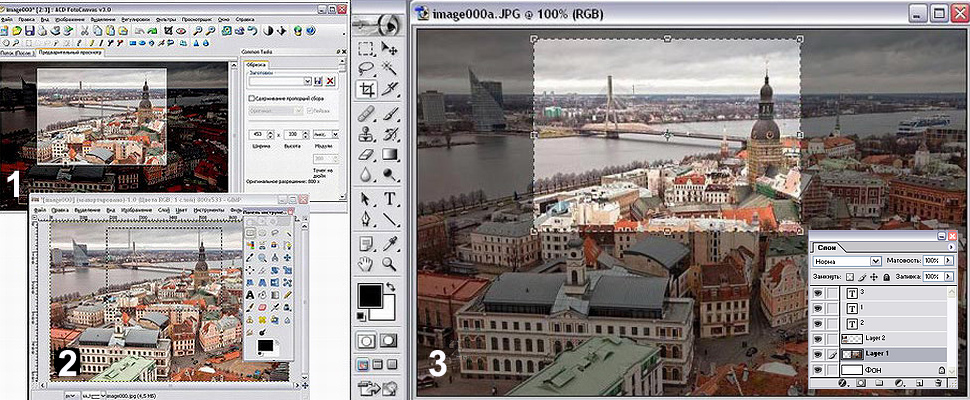Select the Rectangular Marquee tool in Photoshop
The width and height of the screenshot is (970, 400).
[x=366, y=49]
